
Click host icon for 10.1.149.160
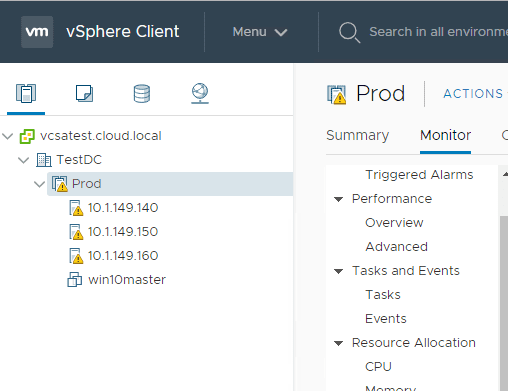click(76, 256)
